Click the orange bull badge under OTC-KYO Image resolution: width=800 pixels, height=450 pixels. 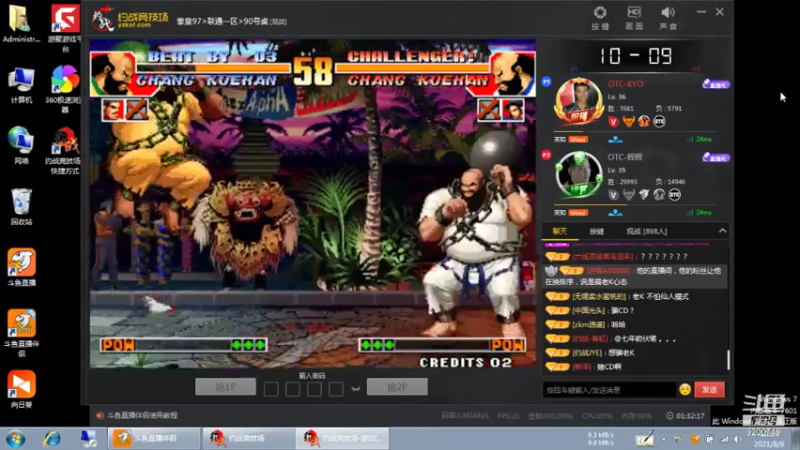(x=629, y=121)
